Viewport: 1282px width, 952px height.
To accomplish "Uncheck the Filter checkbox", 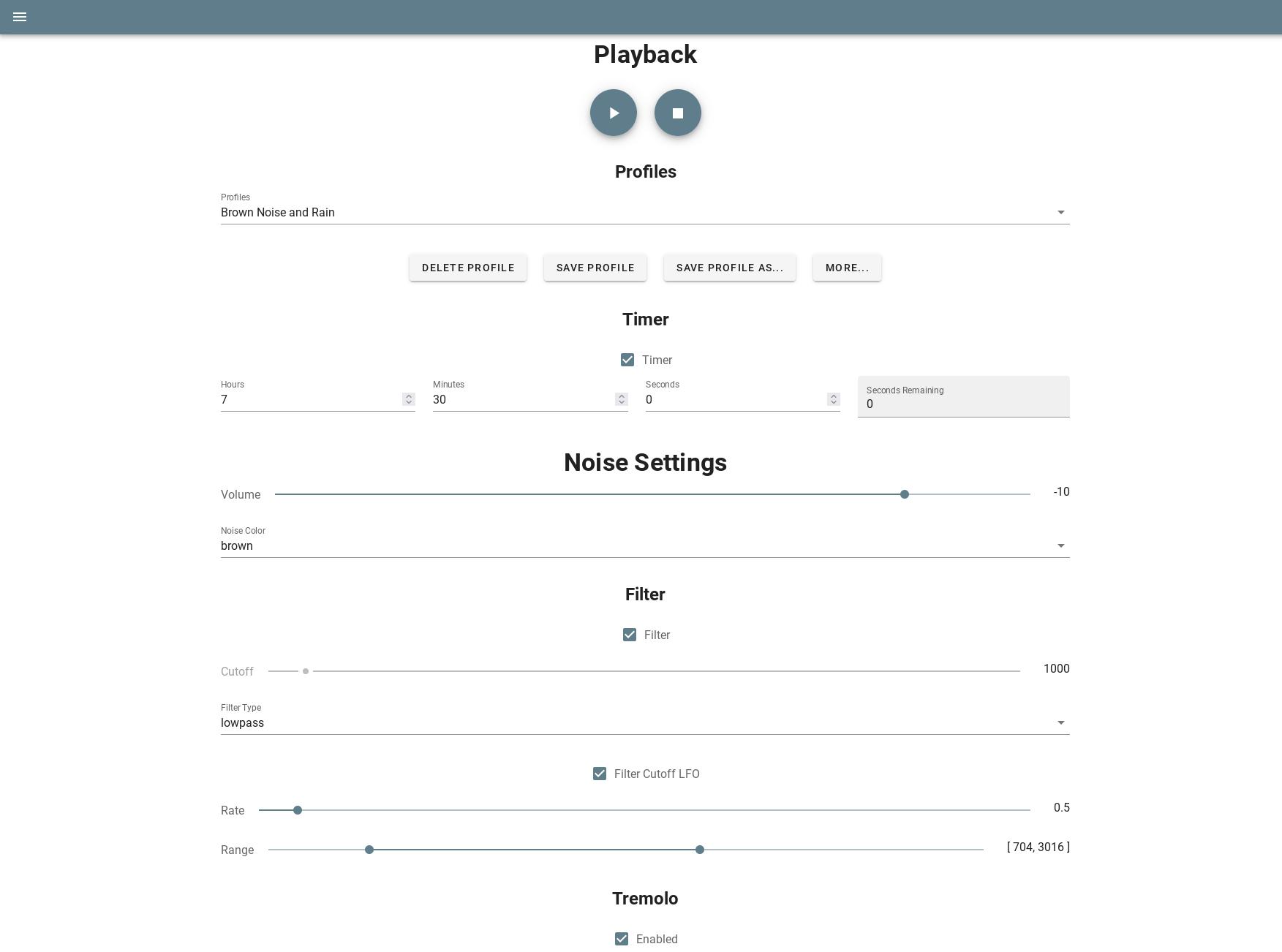I will (x=630, y=635).
